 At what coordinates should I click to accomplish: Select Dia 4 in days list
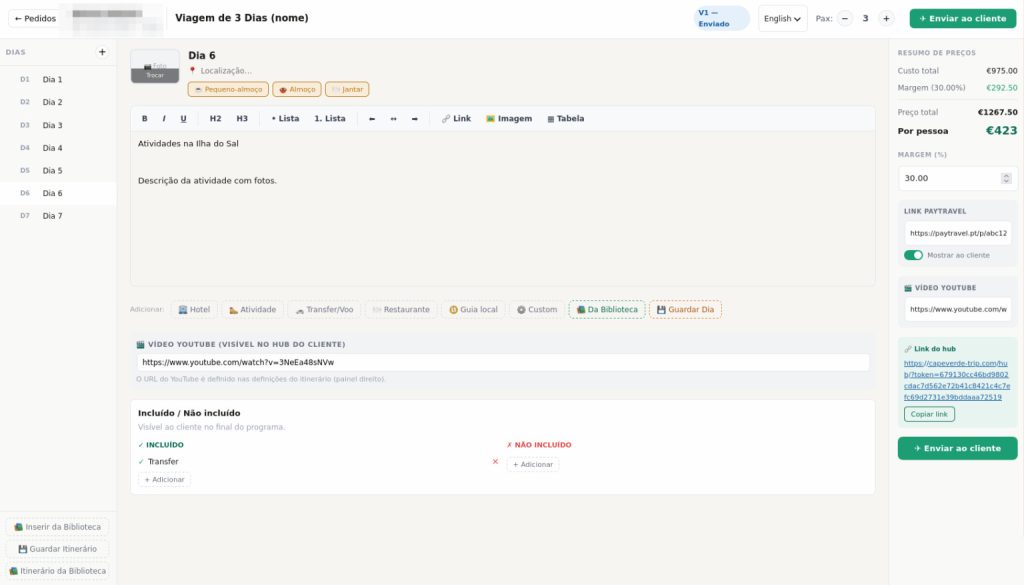58,148
